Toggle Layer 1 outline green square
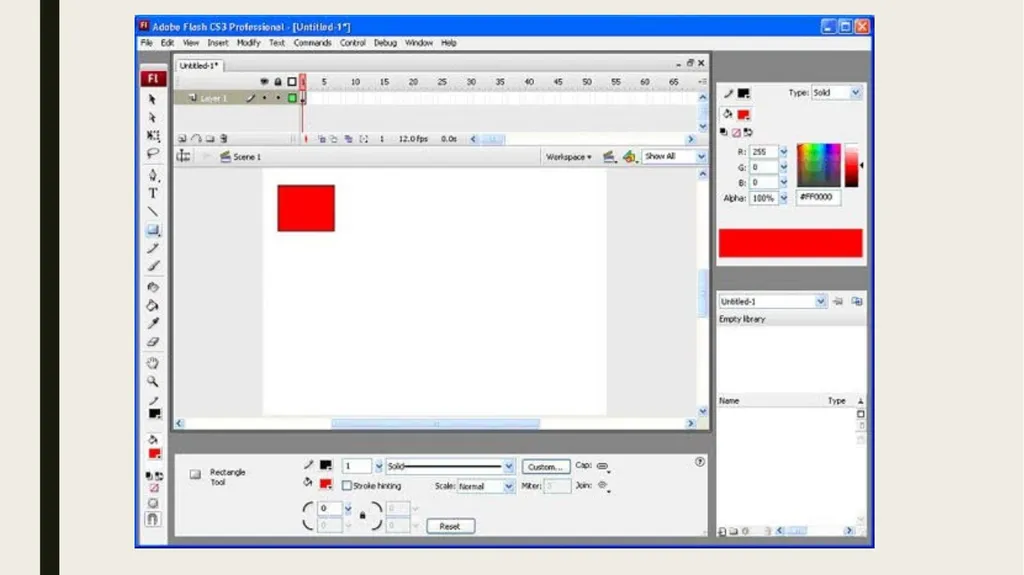Viewport: 1024px width, 575px height. pyautogui.click(x=292, y=98)
